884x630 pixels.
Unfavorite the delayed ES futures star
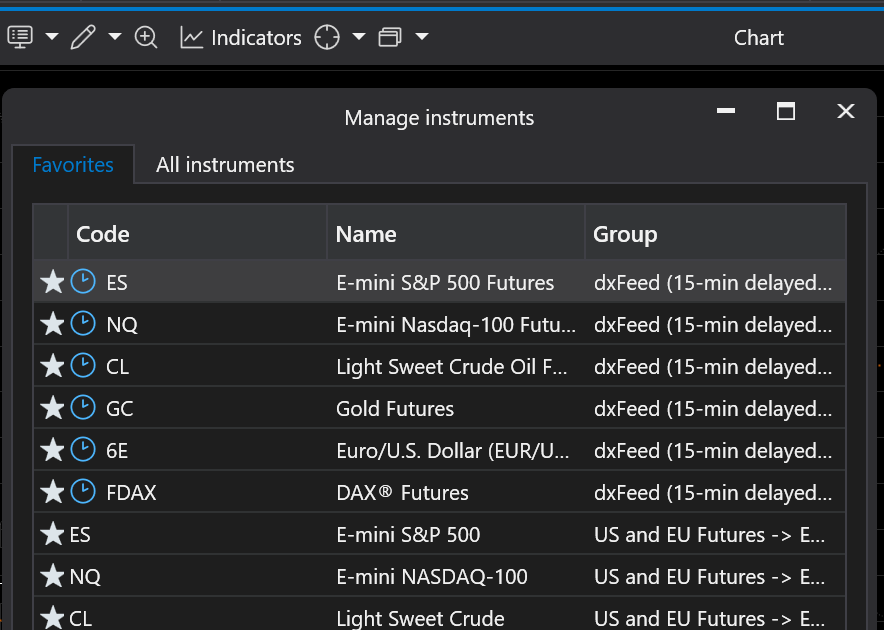[x=52, y=283]
